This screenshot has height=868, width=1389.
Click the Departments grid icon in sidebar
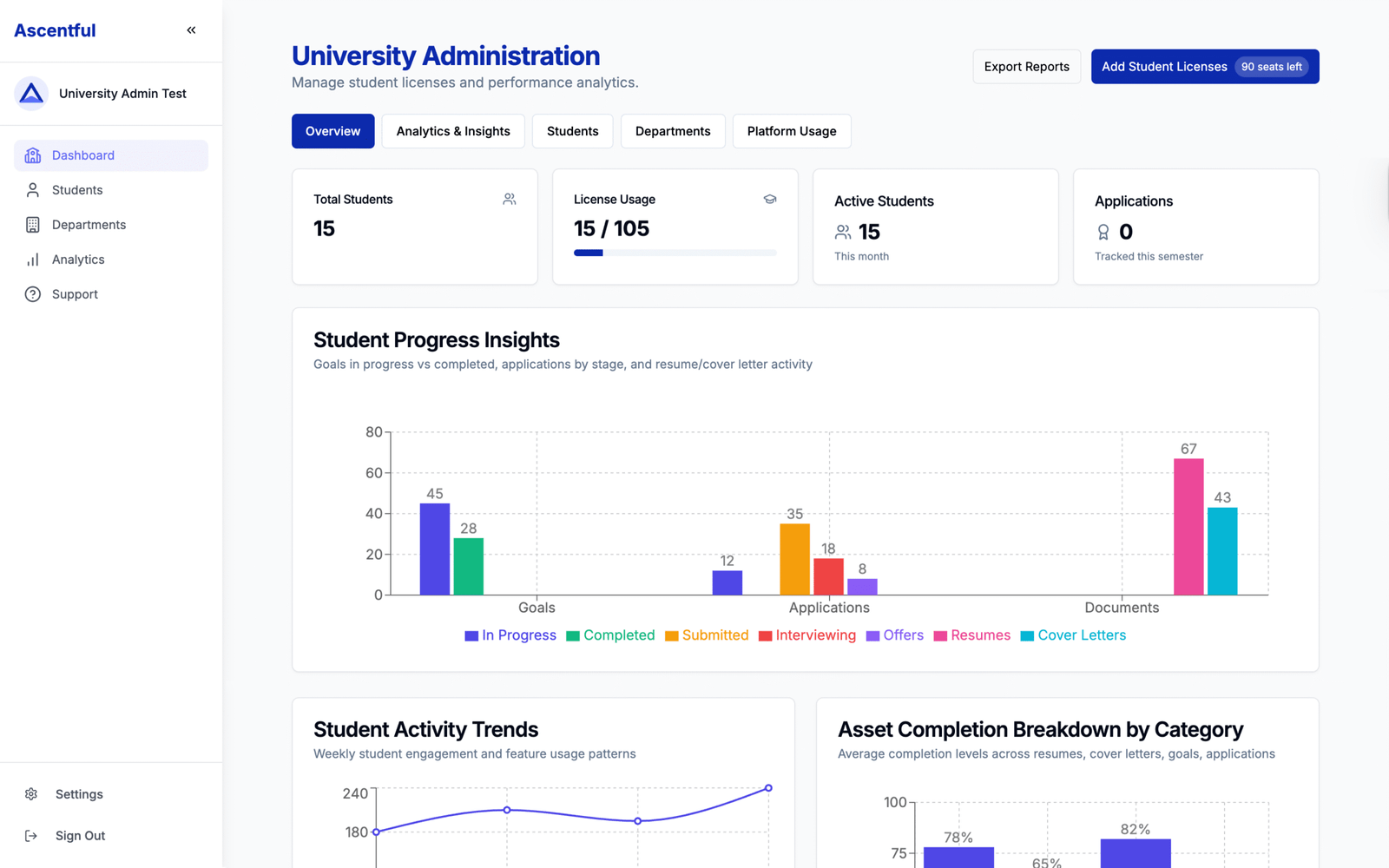click(x=33, y=225)
